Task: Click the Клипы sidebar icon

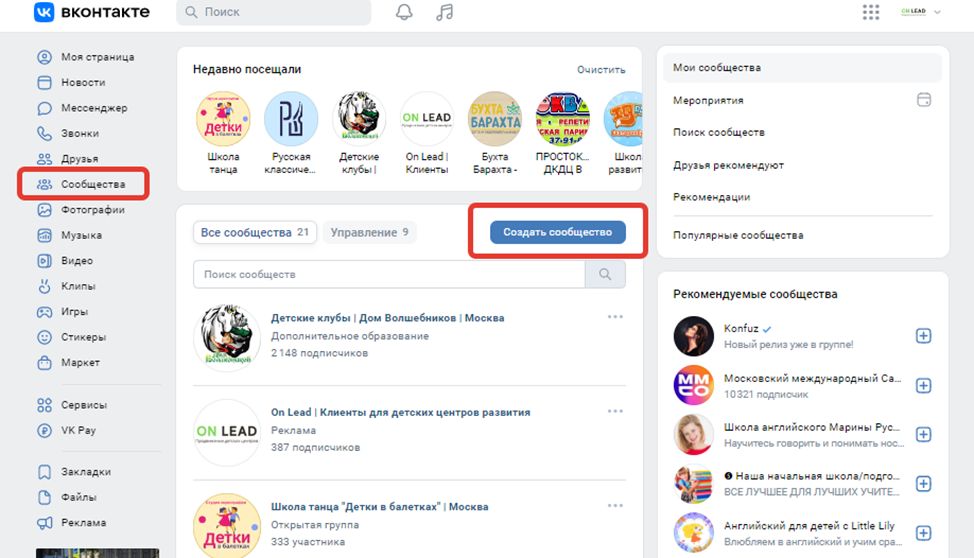Action: tap(44, 286)
